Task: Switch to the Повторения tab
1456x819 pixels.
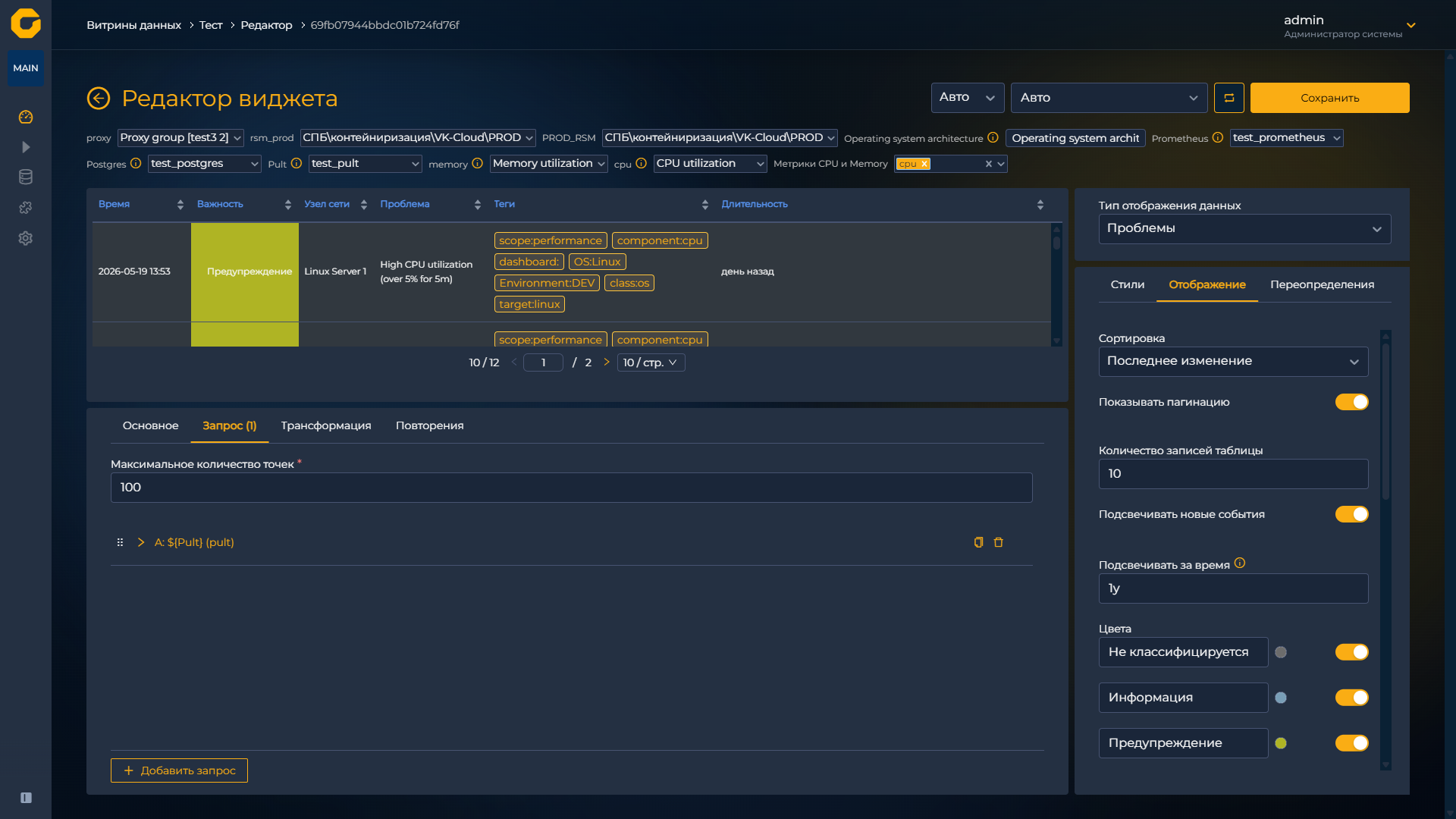Action: coord(429,425)
